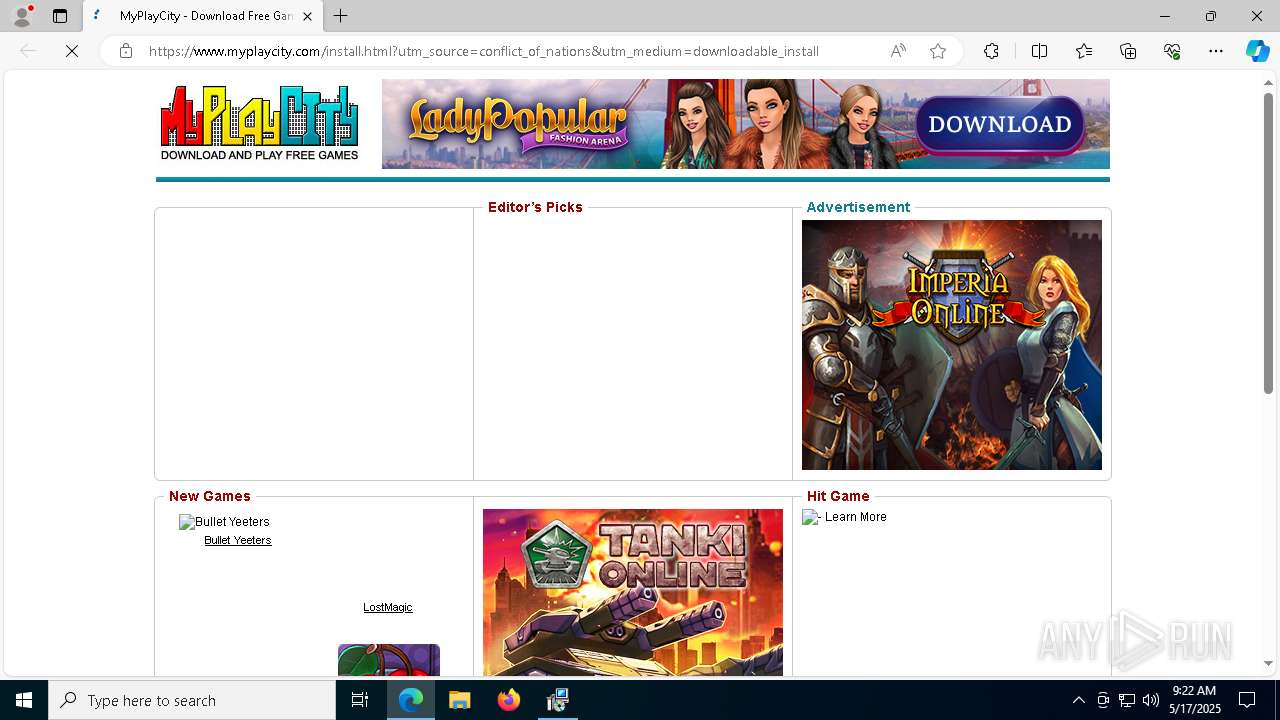The height and width of the screenshot is (720, 1280).
Task: Open Browser essentials heart icon
Action: point(1172,51)
